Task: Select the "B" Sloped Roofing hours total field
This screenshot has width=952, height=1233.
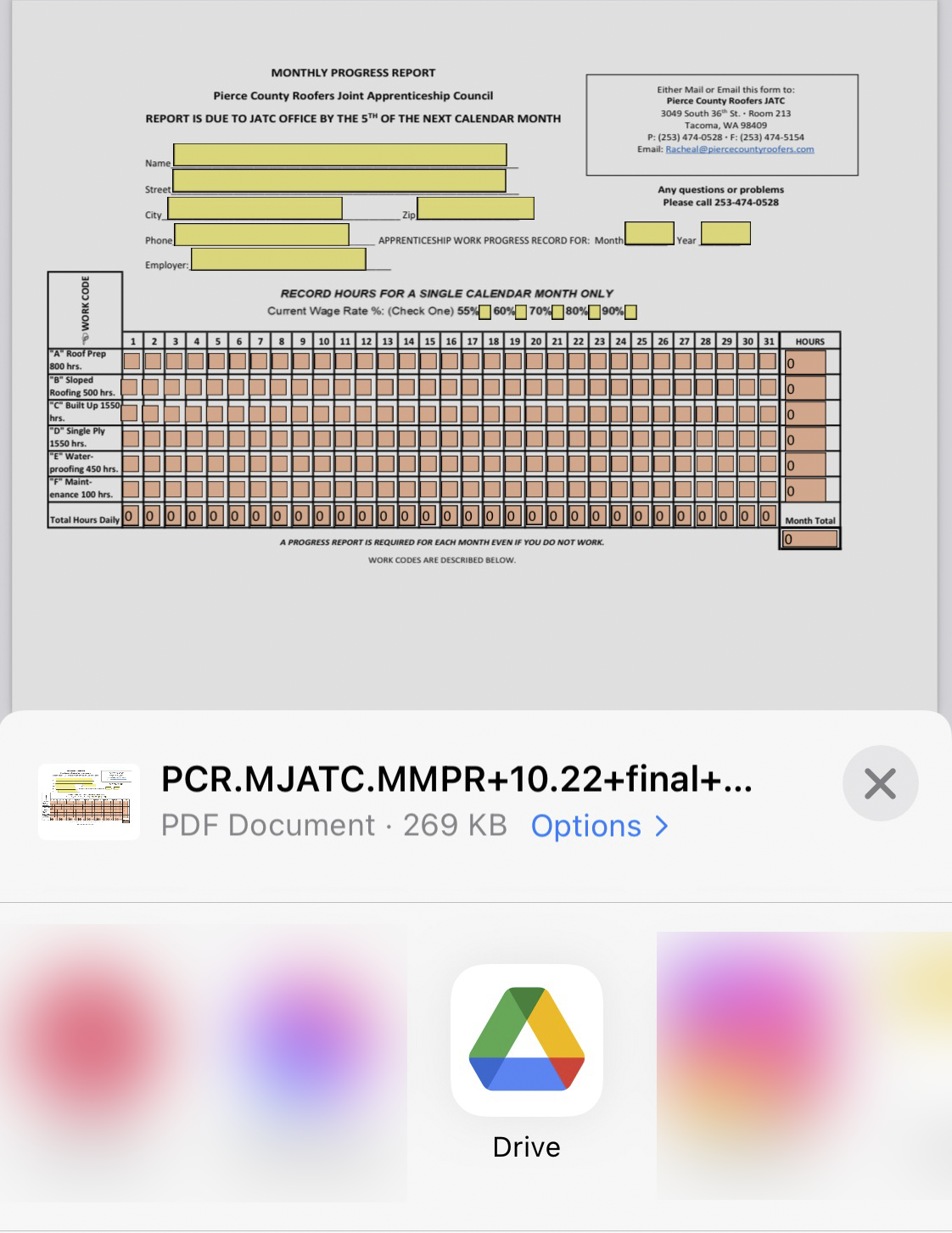Action: point(804,388)
